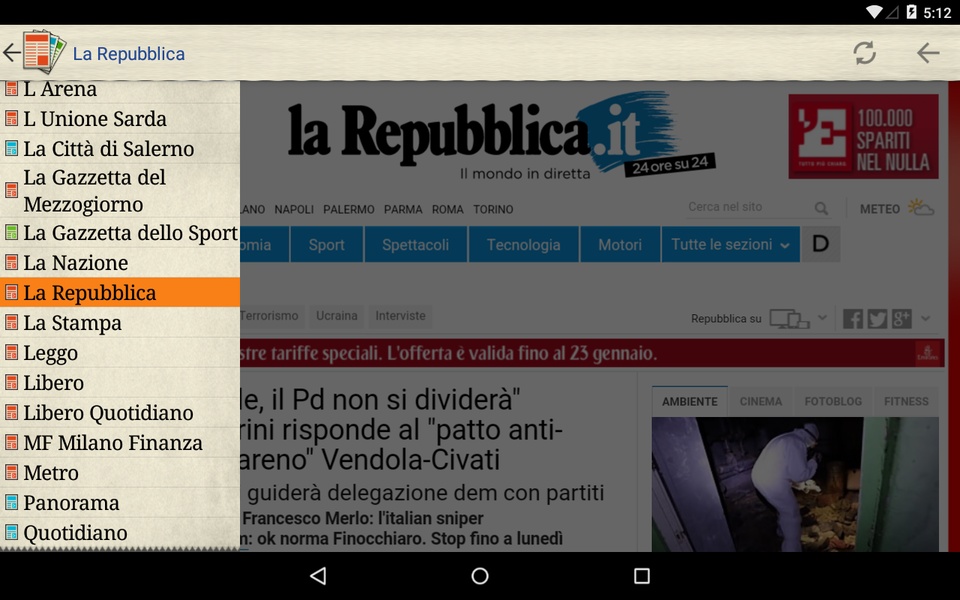
Task: Select Quotidiano in the newspaper list
Action: coord(120,533)
